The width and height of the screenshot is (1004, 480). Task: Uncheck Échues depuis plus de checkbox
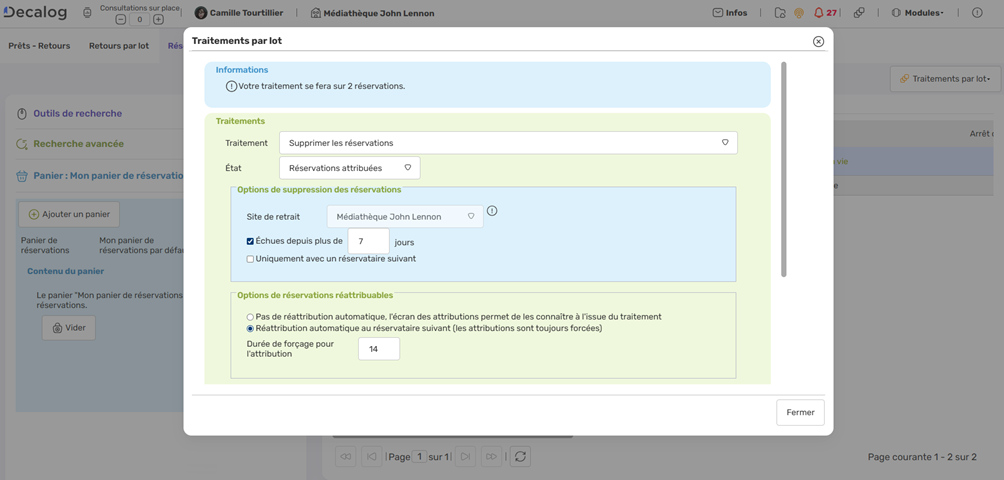250,241
